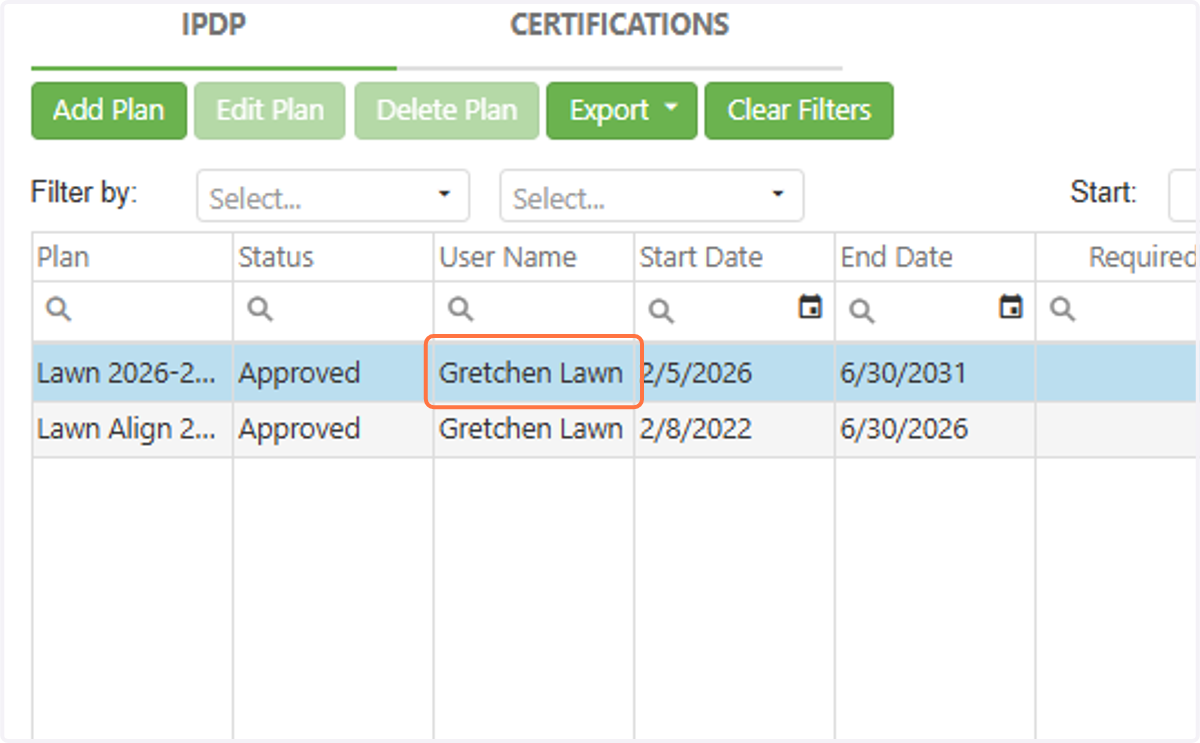
Task: Click the search icon under Plan column
Action: [x=59, y=310]
